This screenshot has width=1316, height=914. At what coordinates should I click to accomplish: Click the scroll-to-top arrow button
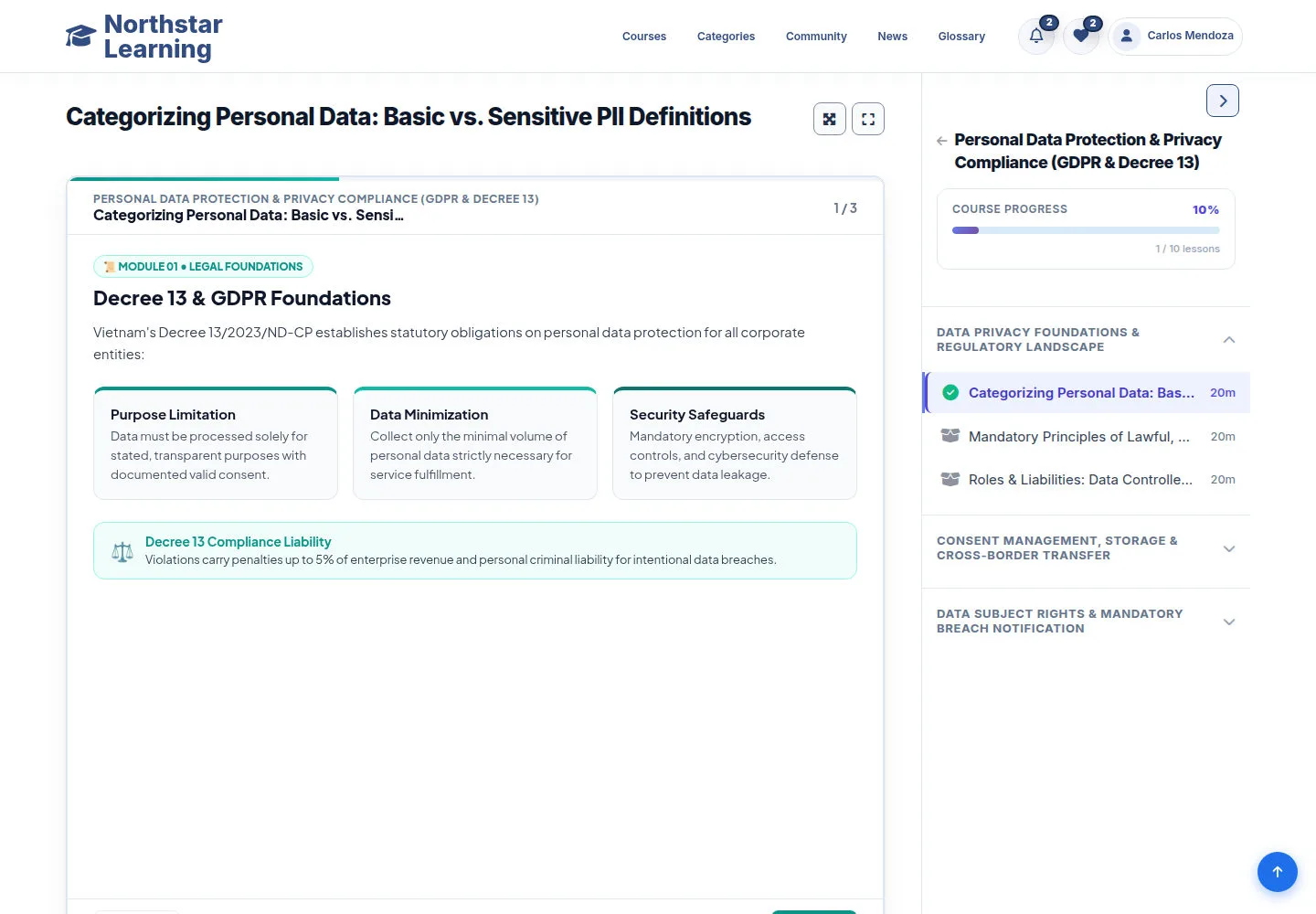point(1278,872)
